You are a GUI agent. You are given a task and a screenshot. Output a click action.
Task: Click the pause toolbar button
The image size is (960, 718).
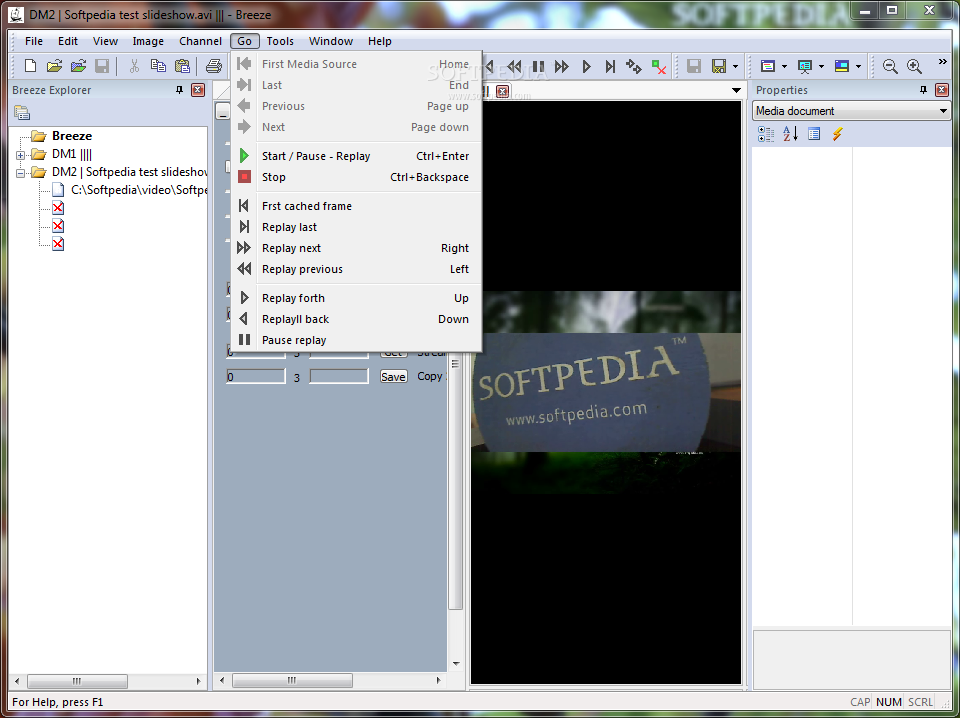(x=538, y=66)
